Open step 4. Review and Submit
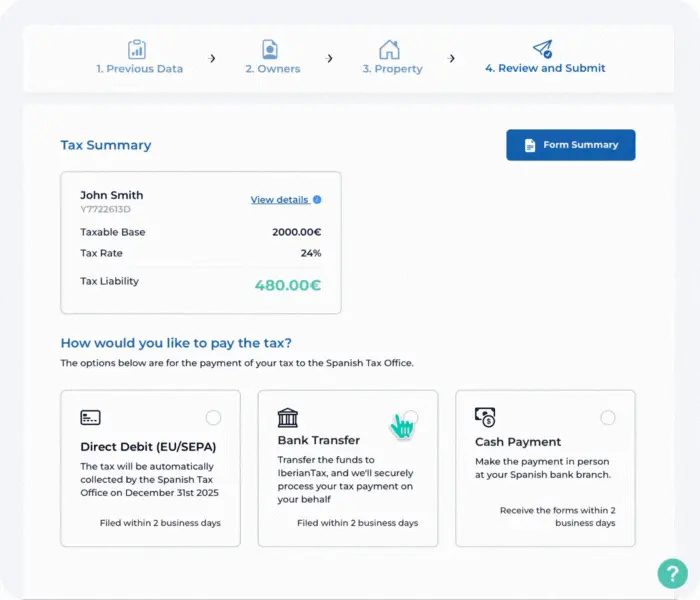 click(x=545, y=69)
